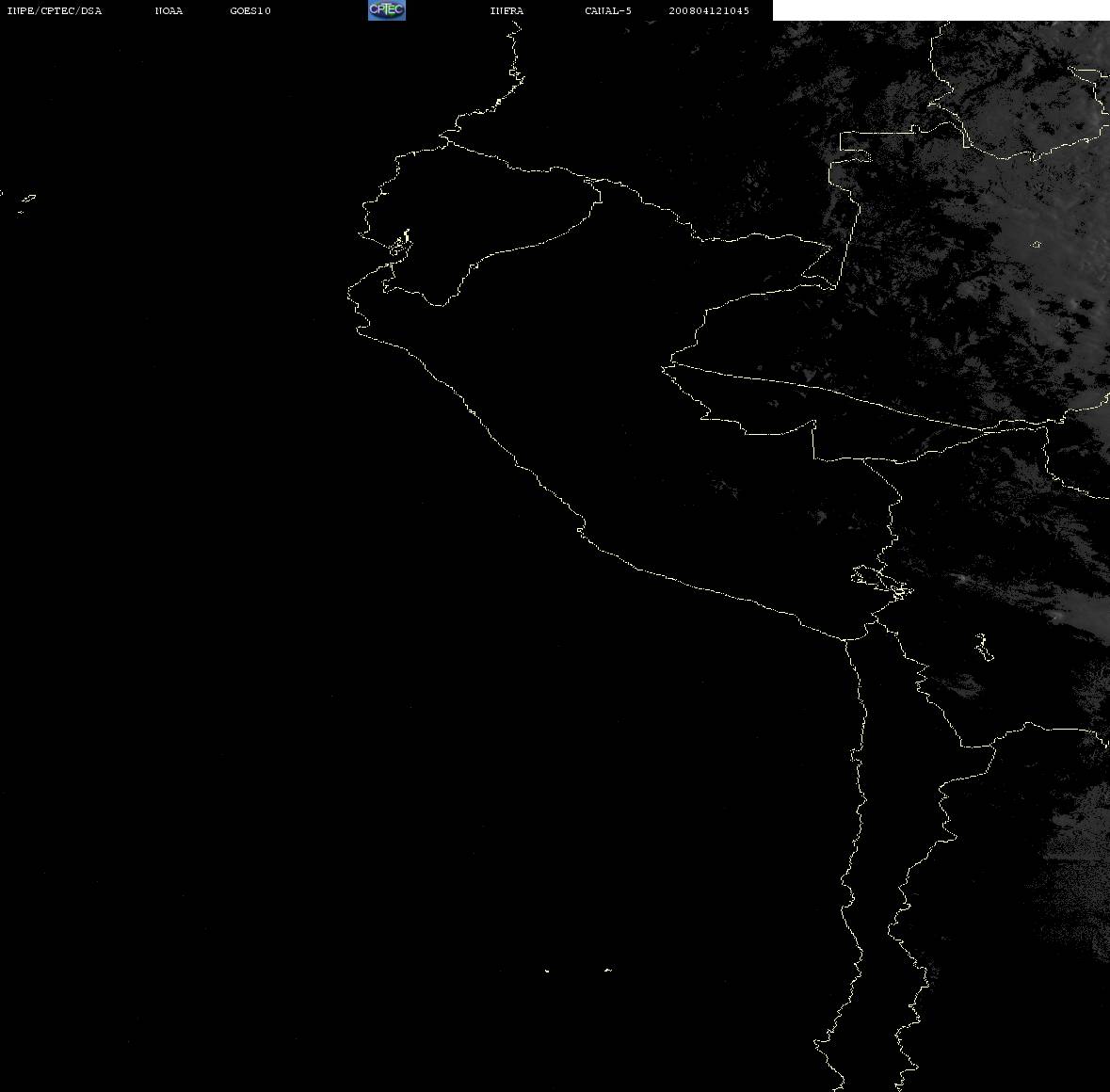
Task: Click the INPE/CPTEC/DSA header text
Action: point(54,10)
